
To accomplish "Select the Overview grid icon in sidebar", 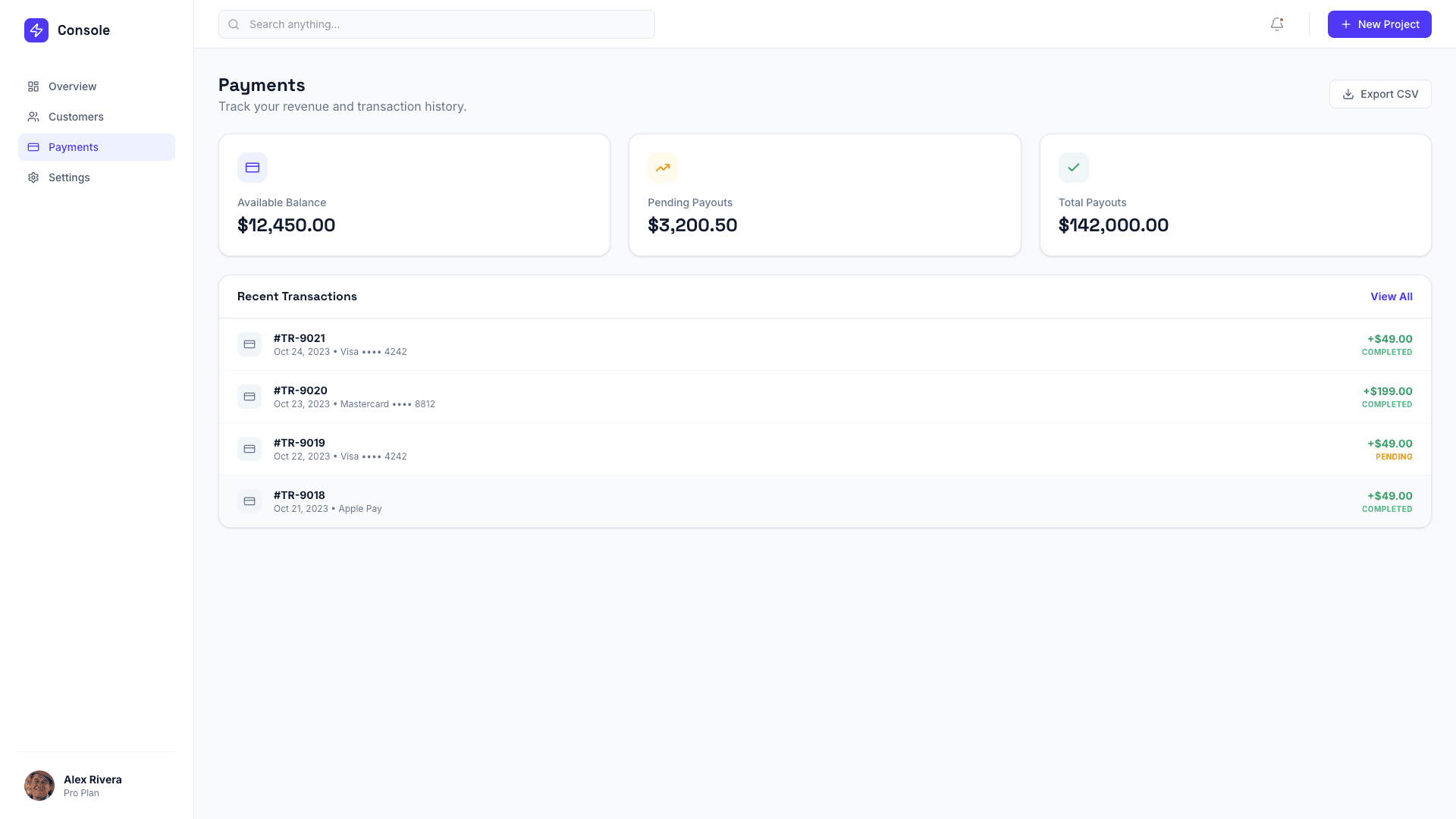I will tap(33, 86).
